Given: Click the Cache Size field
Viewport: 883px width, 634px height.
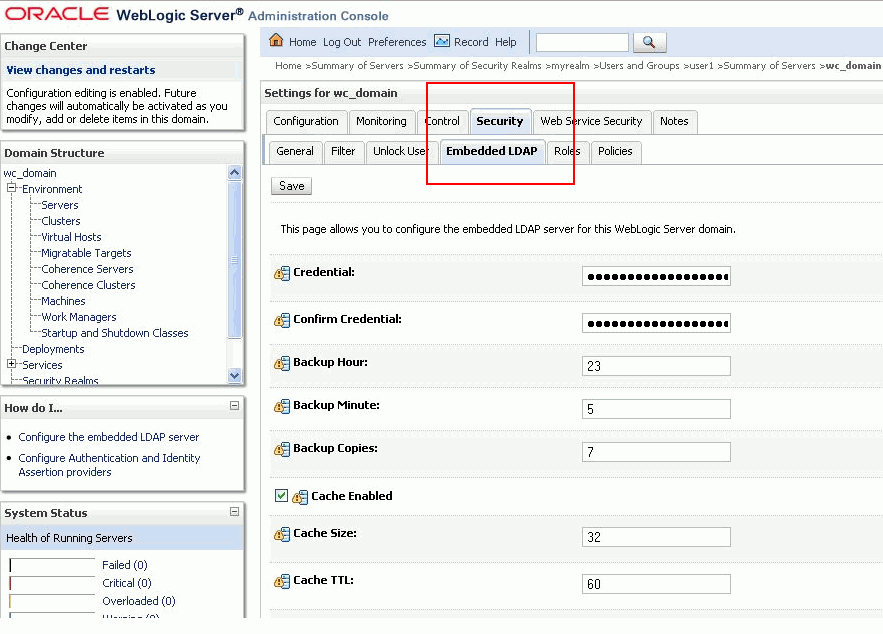Looking at the screenshot, I should tap(656, 537).
